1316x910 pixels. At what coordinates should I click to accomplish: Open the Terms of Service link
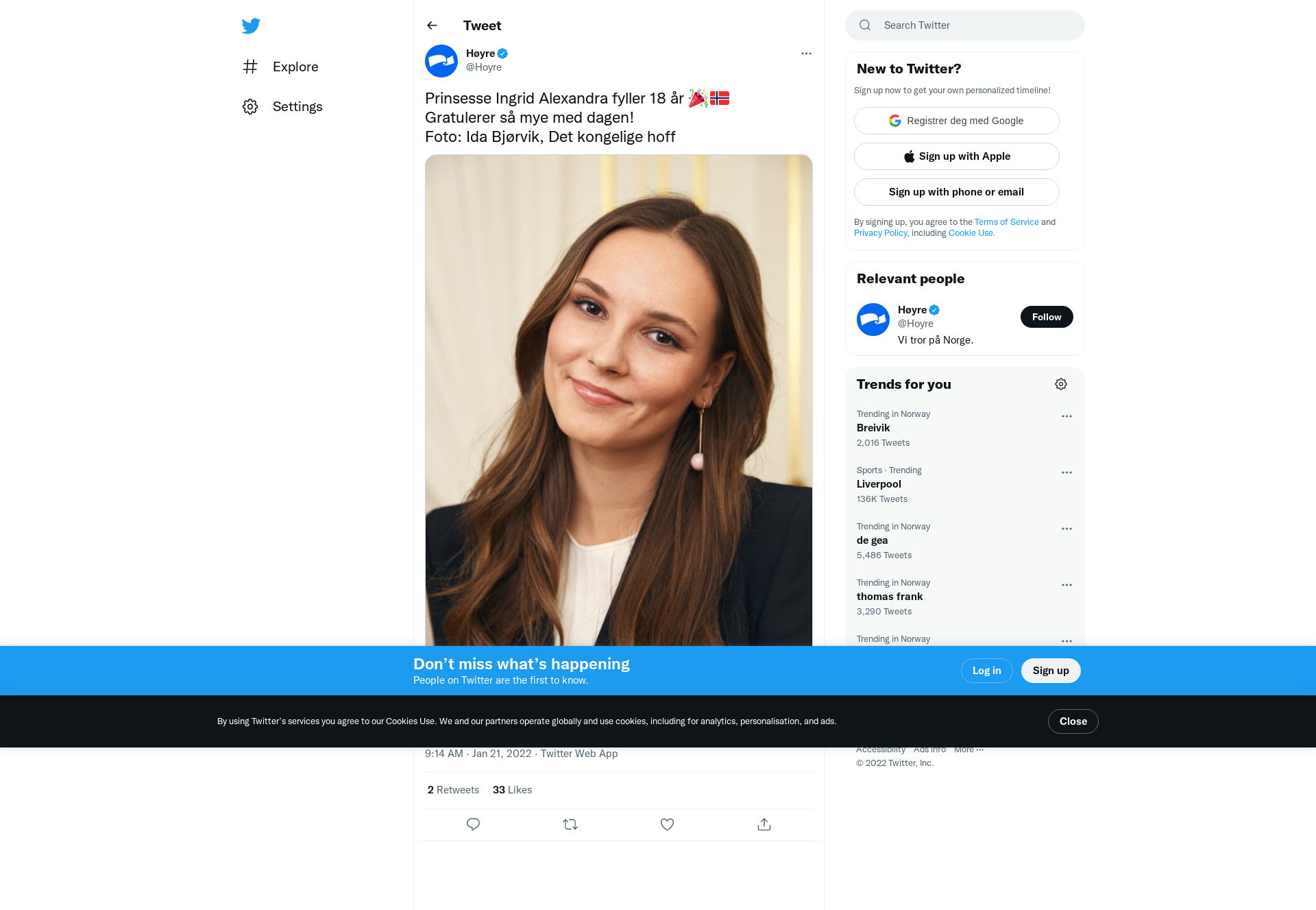(x=1007, y=222)
